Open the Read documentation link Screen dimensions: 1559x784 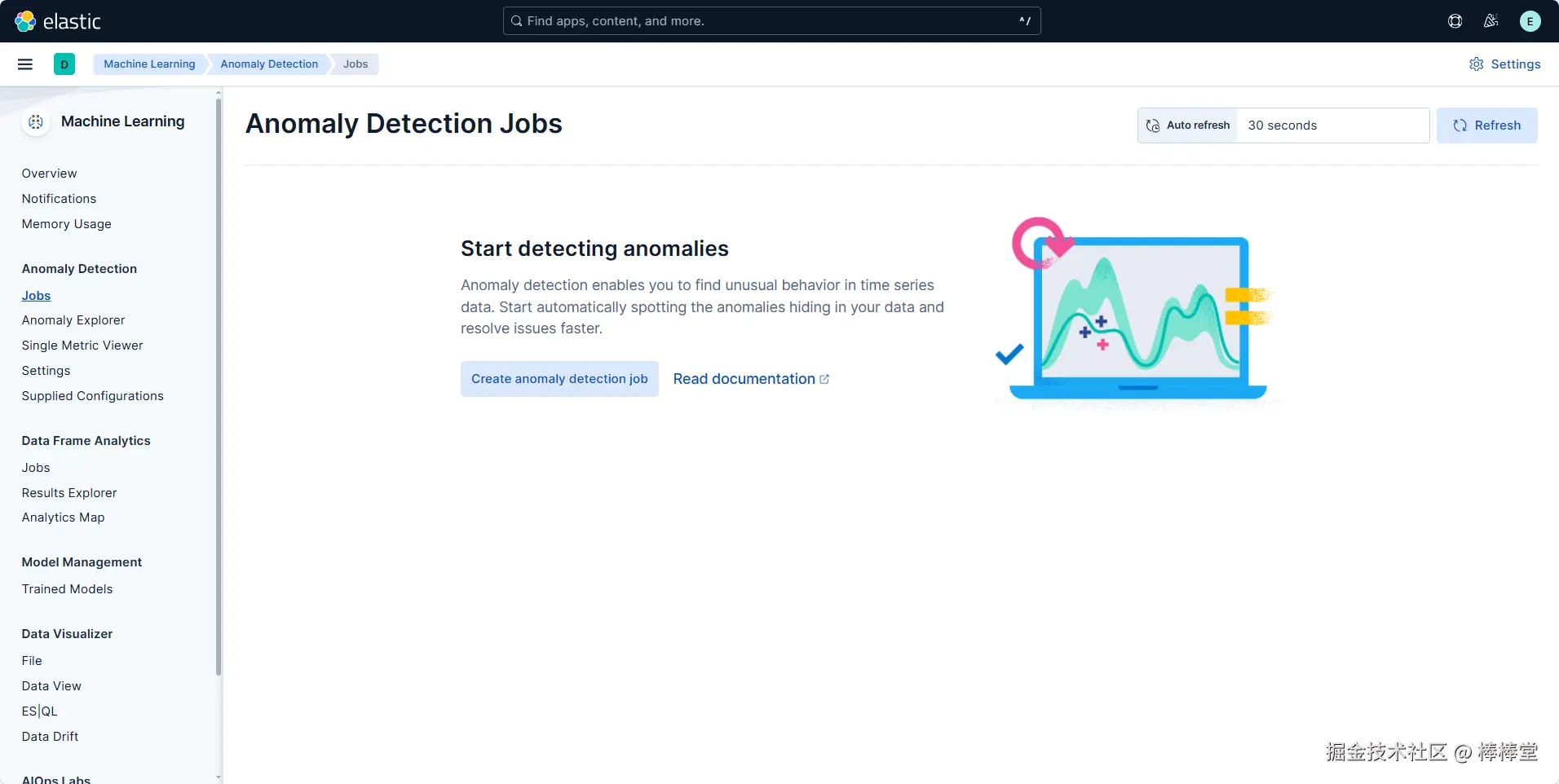(751, 379)
